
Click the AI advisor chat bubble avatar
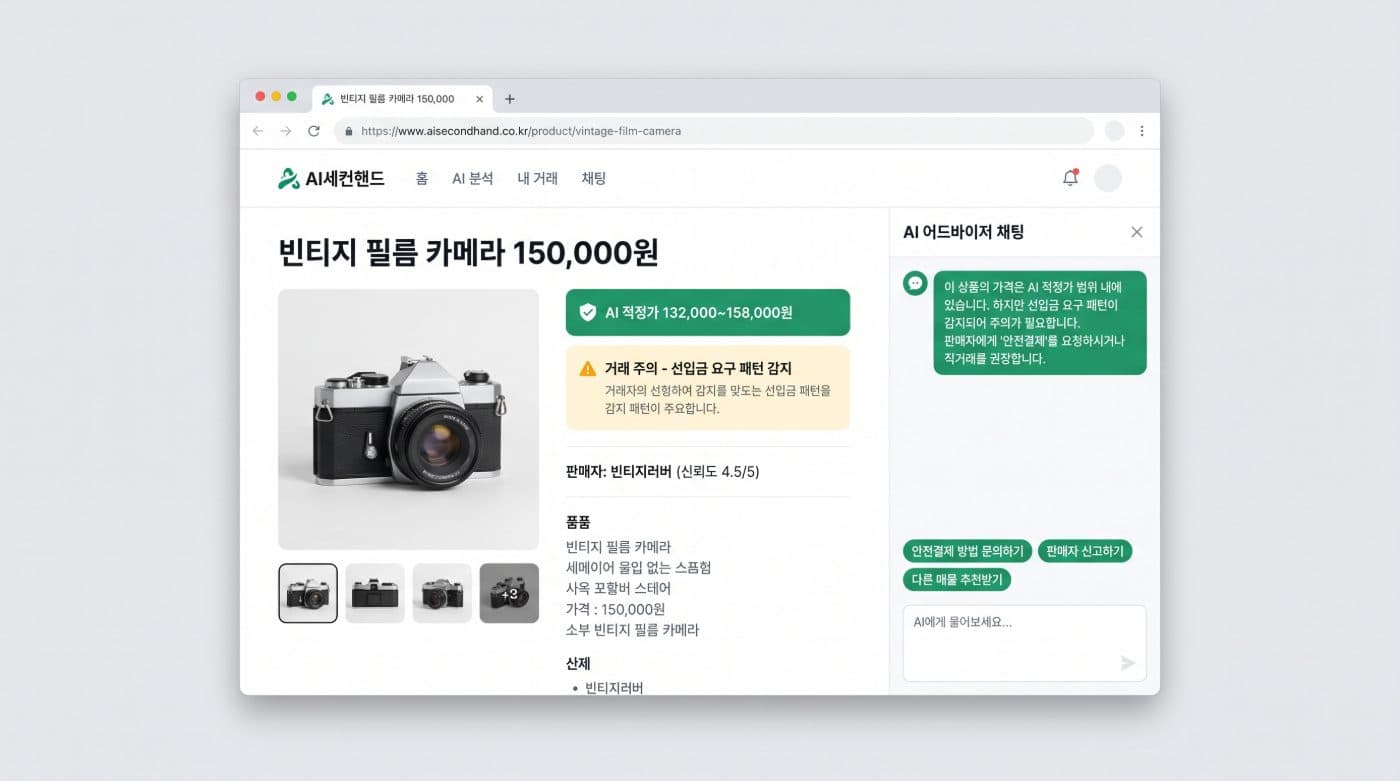point(915,283)
